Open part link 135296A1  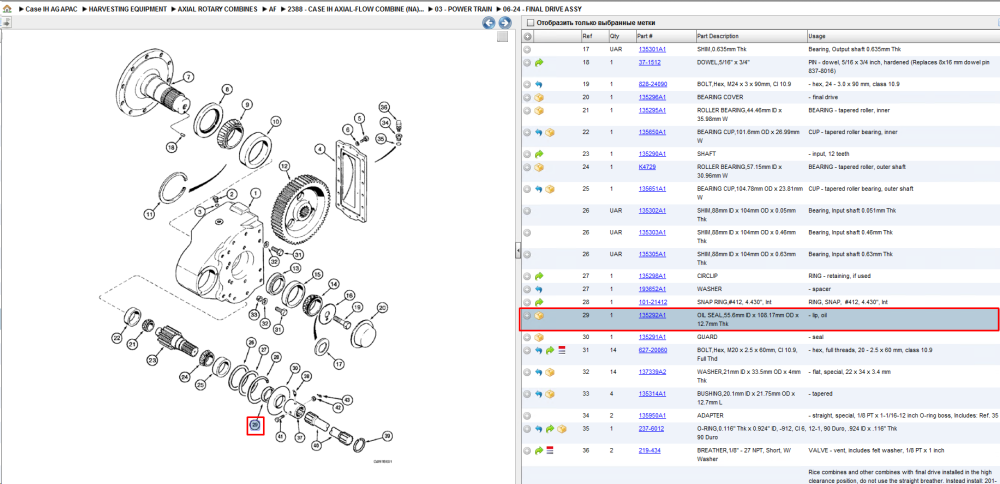click(652, 98)
